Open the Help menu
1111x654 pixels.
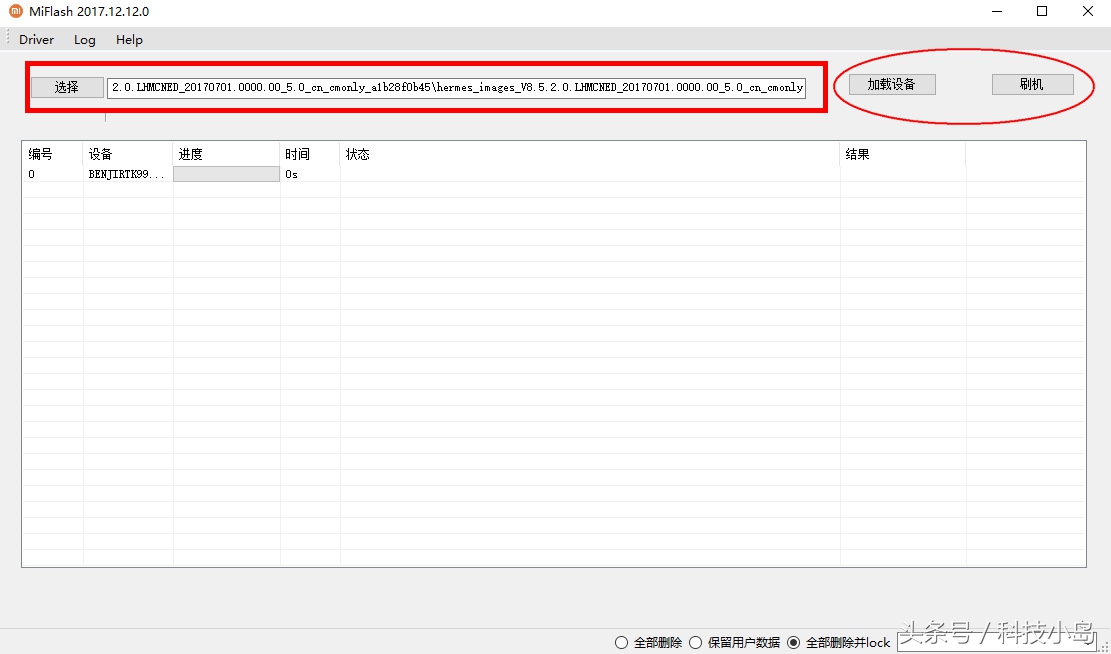[129, 40]
